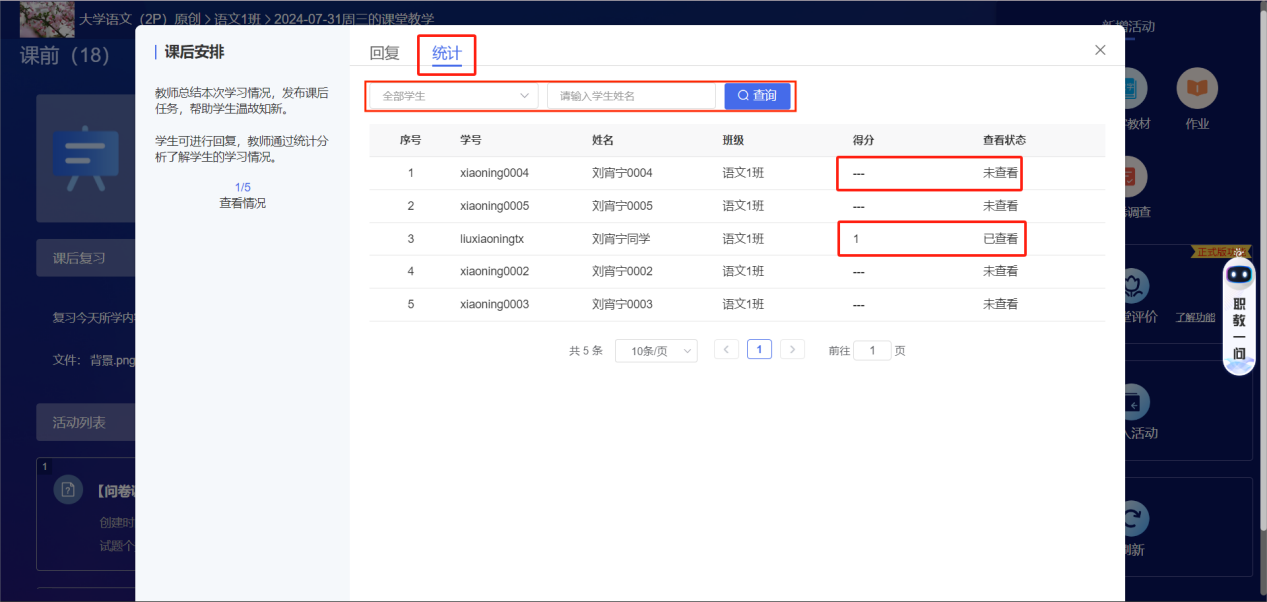
Task: Go to the next page arrow
Action: tap(792, 350)
